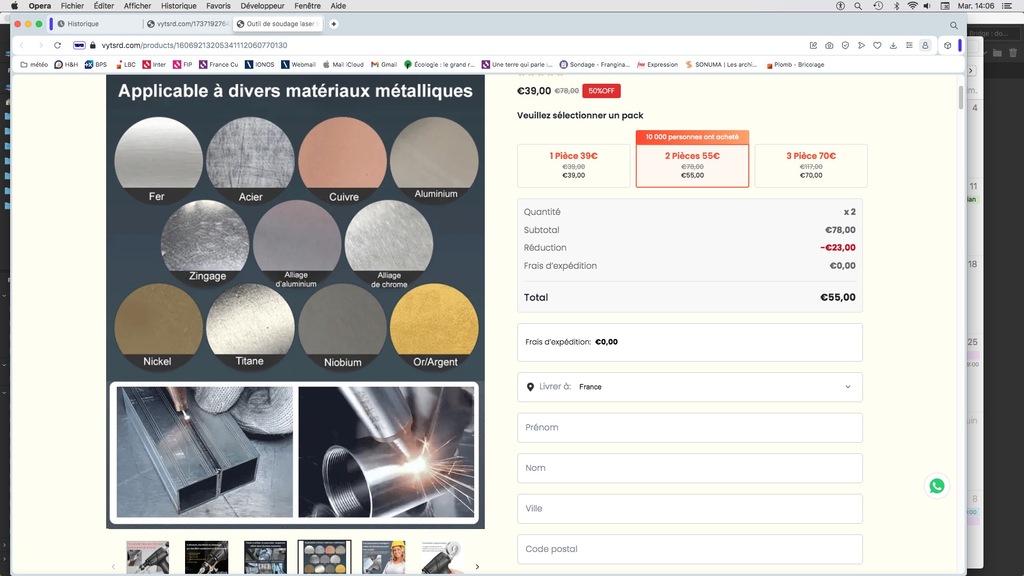Click the tab search magnifier icon
This screenshot has height=576, width=1024.
953,24
